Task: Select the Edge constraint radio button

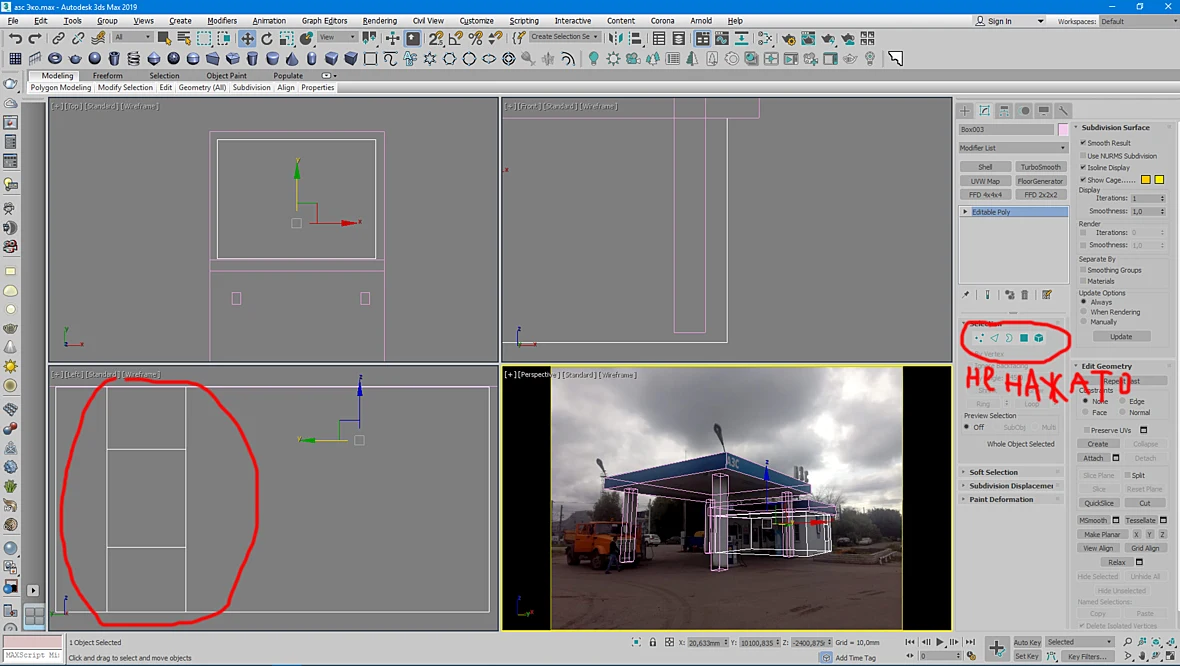Action: click(x=1122, y=401)
